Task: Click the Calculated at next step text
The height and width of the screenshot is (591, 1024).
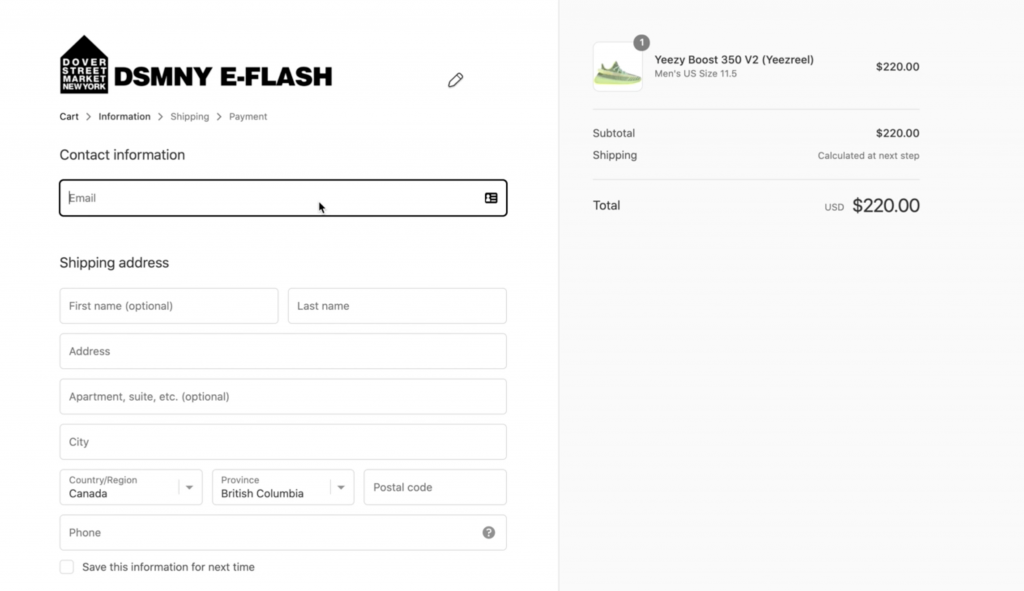Action: (868, 155)
